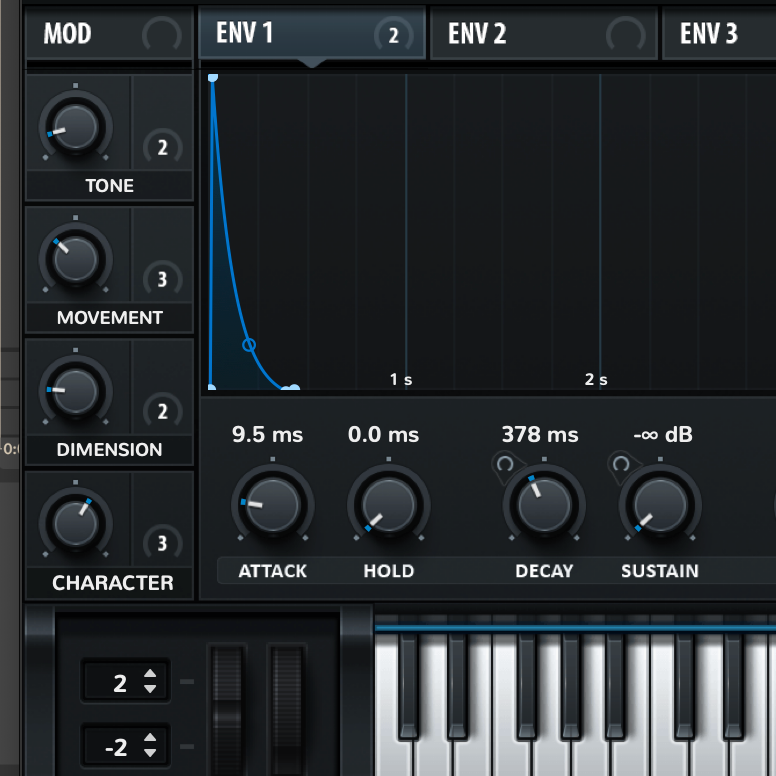776x776 pixels.
Task: Click the DIMENSION macro knob
Action: click(76, 391)
